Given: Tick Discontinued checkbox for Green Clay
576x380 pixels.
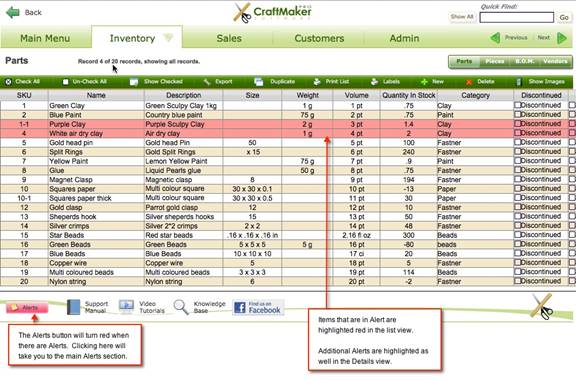Looking at the screenshot, I should pyautogui.click(x=517, y=105).
